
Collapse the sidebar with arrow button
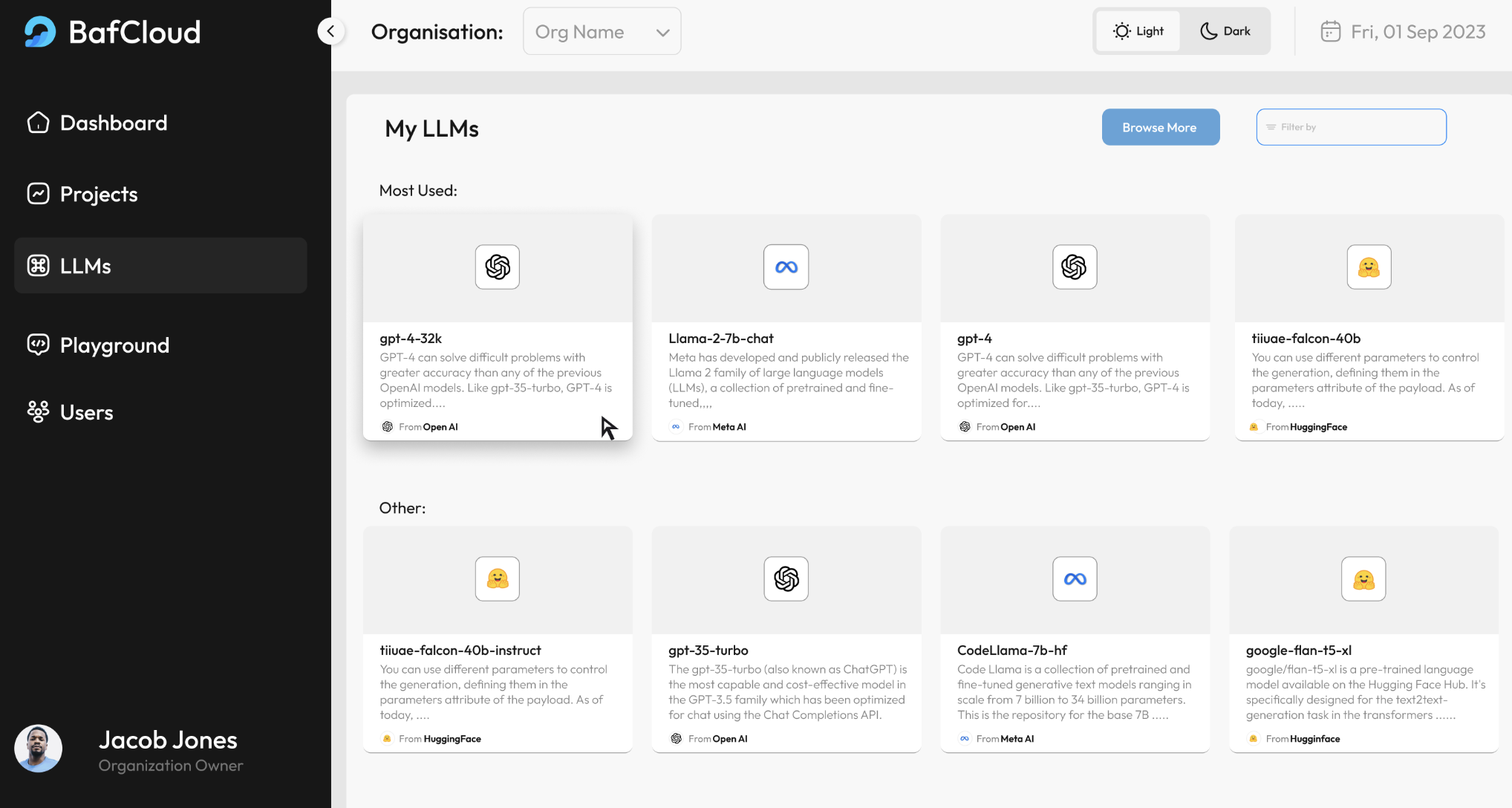tap(330, 31)
